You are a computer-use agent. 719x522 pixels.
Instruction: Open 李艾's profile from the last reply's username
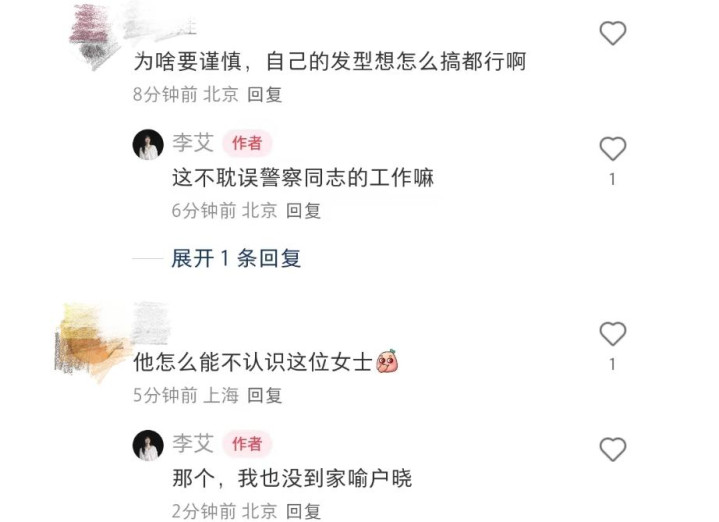coord(193,443)
